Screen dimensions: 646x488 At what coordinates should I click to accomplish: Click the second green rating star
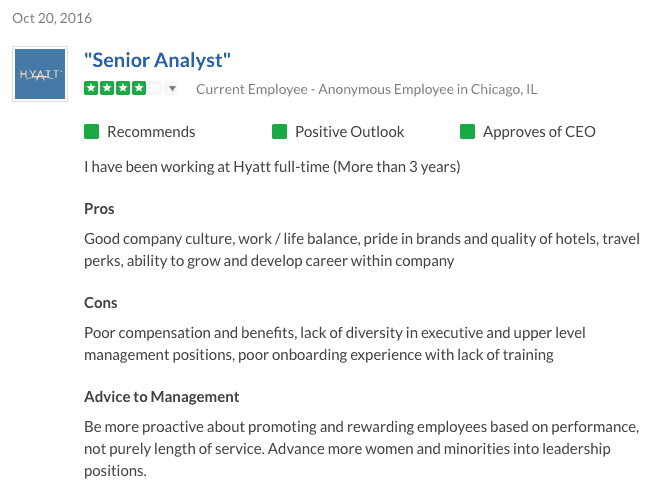[107, 88]
